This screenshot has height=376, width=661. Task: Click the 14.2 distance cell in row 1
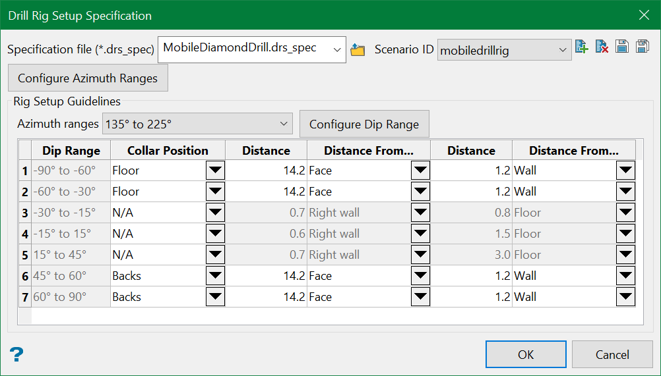click(266, 170)
